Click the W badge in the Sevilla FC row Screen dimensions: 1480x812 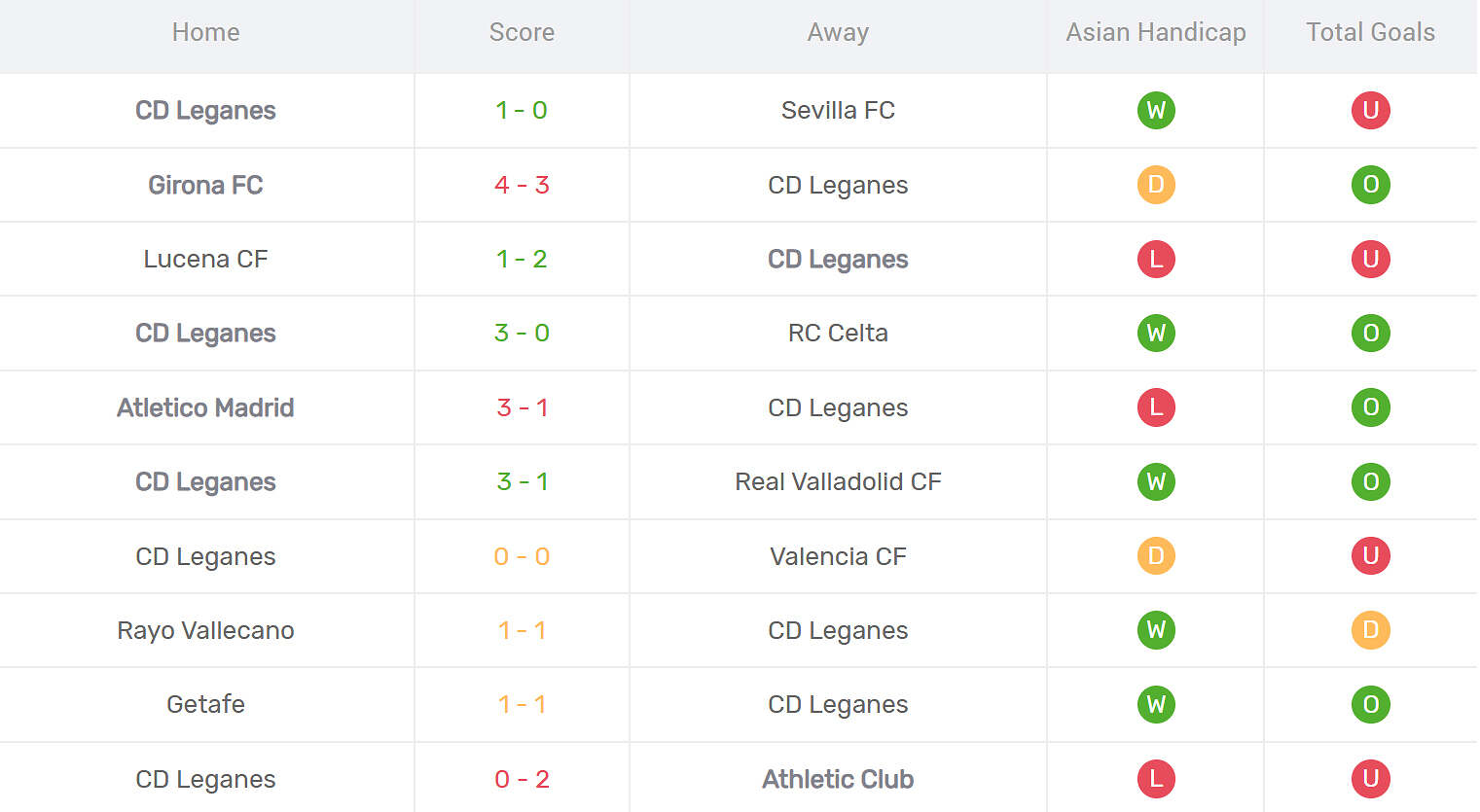click(x=1156, y=110)
